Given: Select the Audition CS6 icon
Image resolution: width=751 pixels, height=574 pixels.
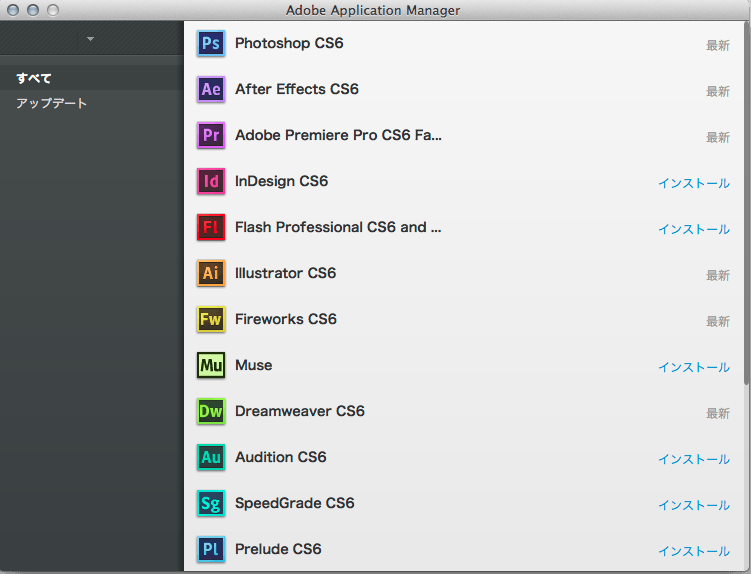Looking at the screenshot, I should [211, 457].
